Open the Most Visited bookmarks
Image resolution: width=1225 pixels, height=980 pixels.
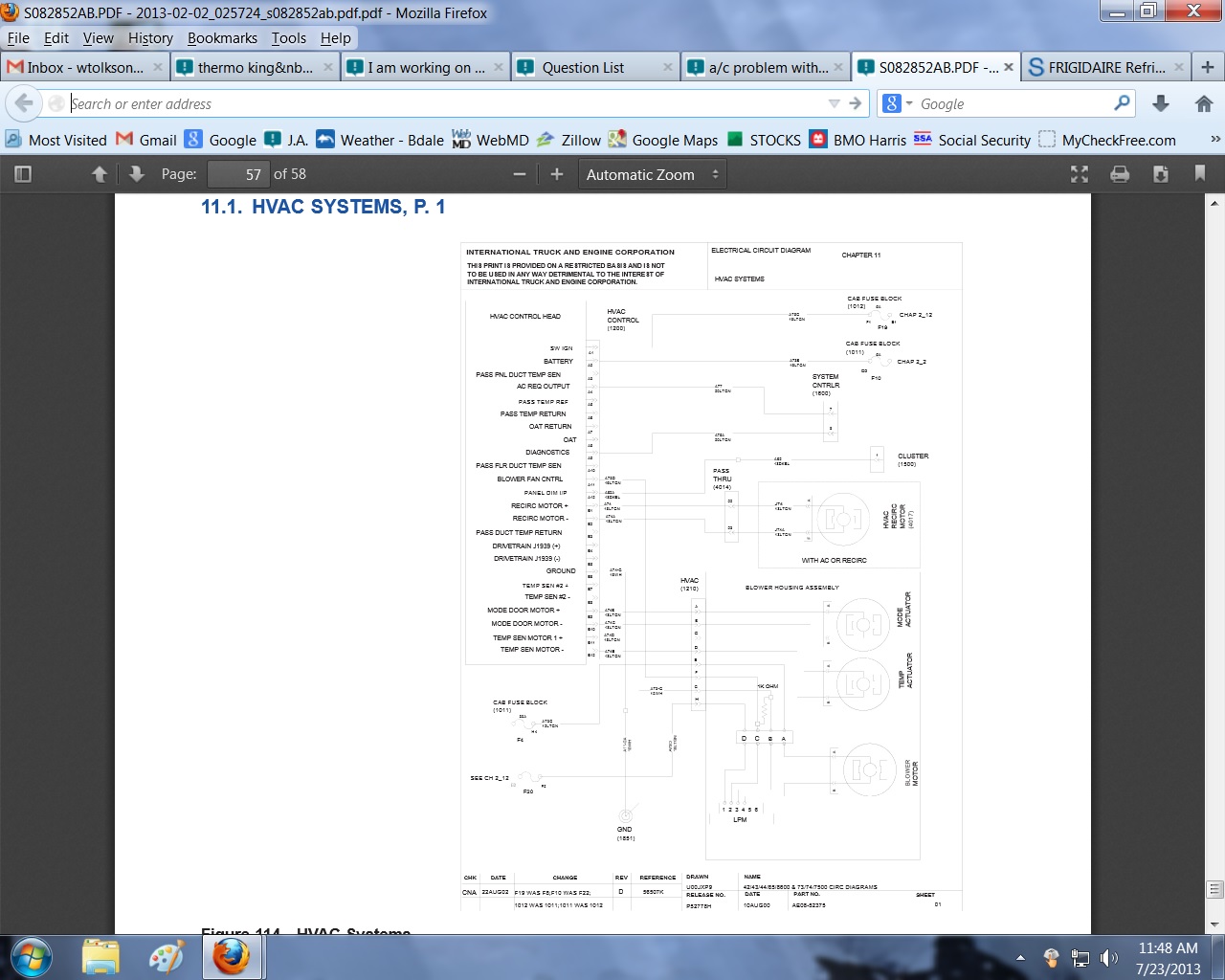(56, 140)
